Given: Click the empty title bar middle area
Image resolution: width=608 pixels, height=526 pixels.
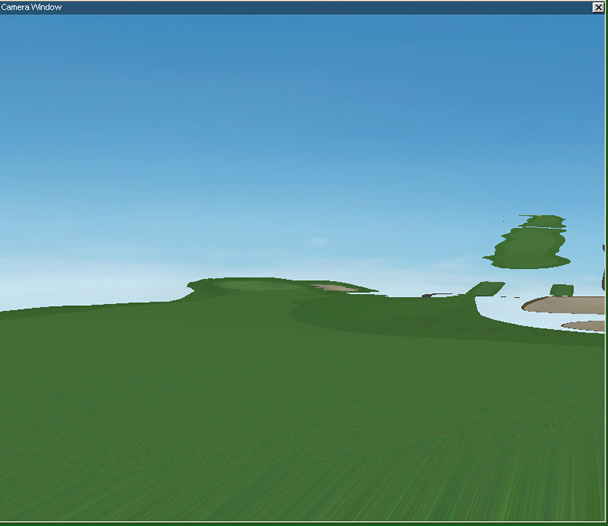Looking at the screenshot, I should pyautogui.click(x=300, y=7).
